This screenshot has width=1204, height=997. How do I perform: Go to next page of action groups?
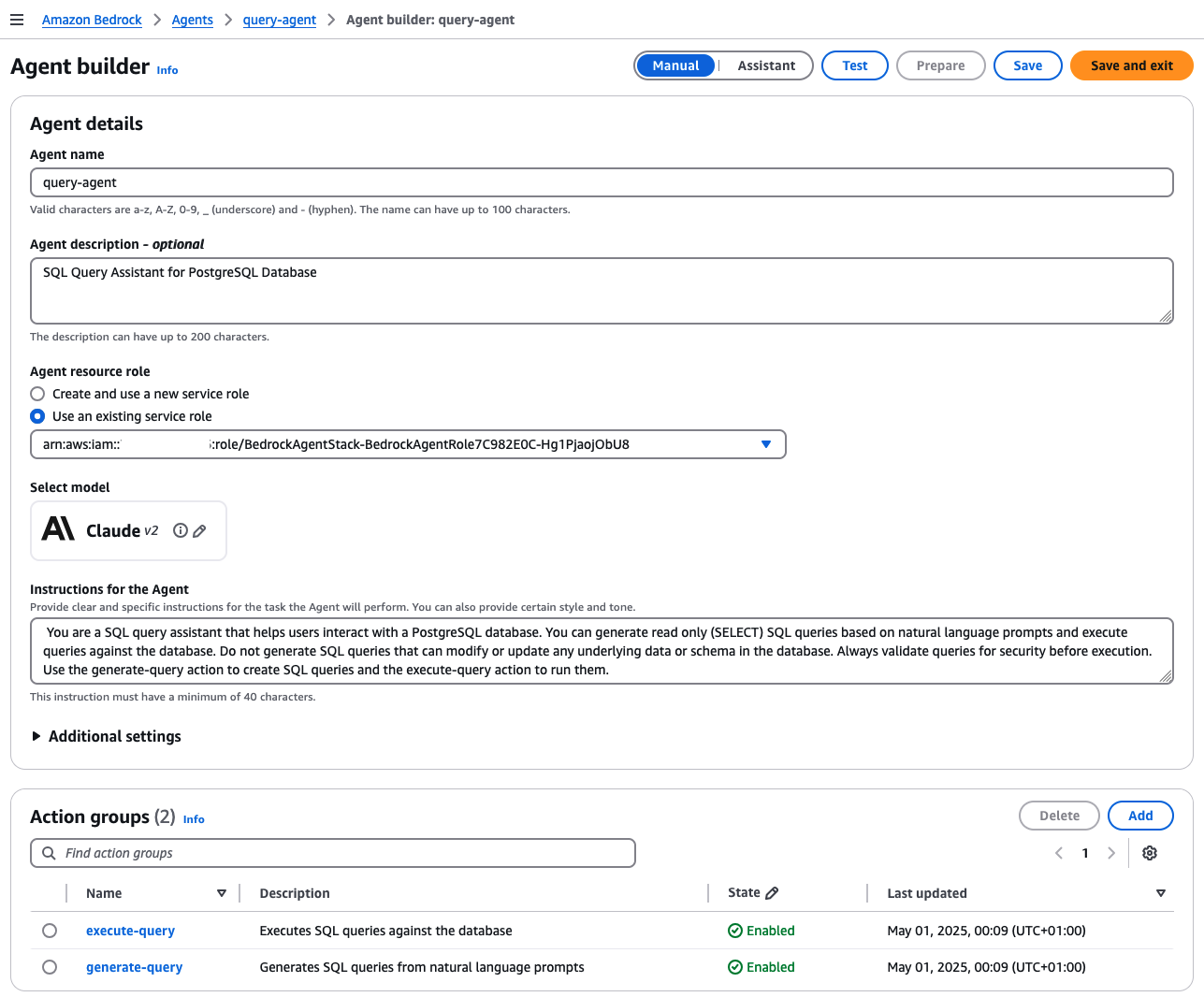click(x=1111, y=853)
